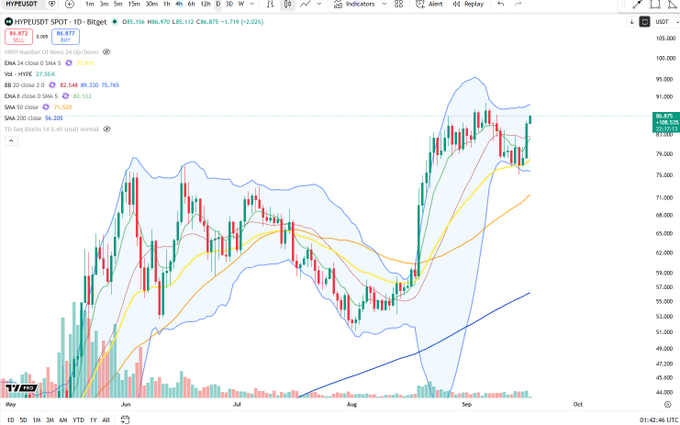Screen dimensions: 680x425
Task: Click the dark square icon next to USDT
Action: point(644,22)
